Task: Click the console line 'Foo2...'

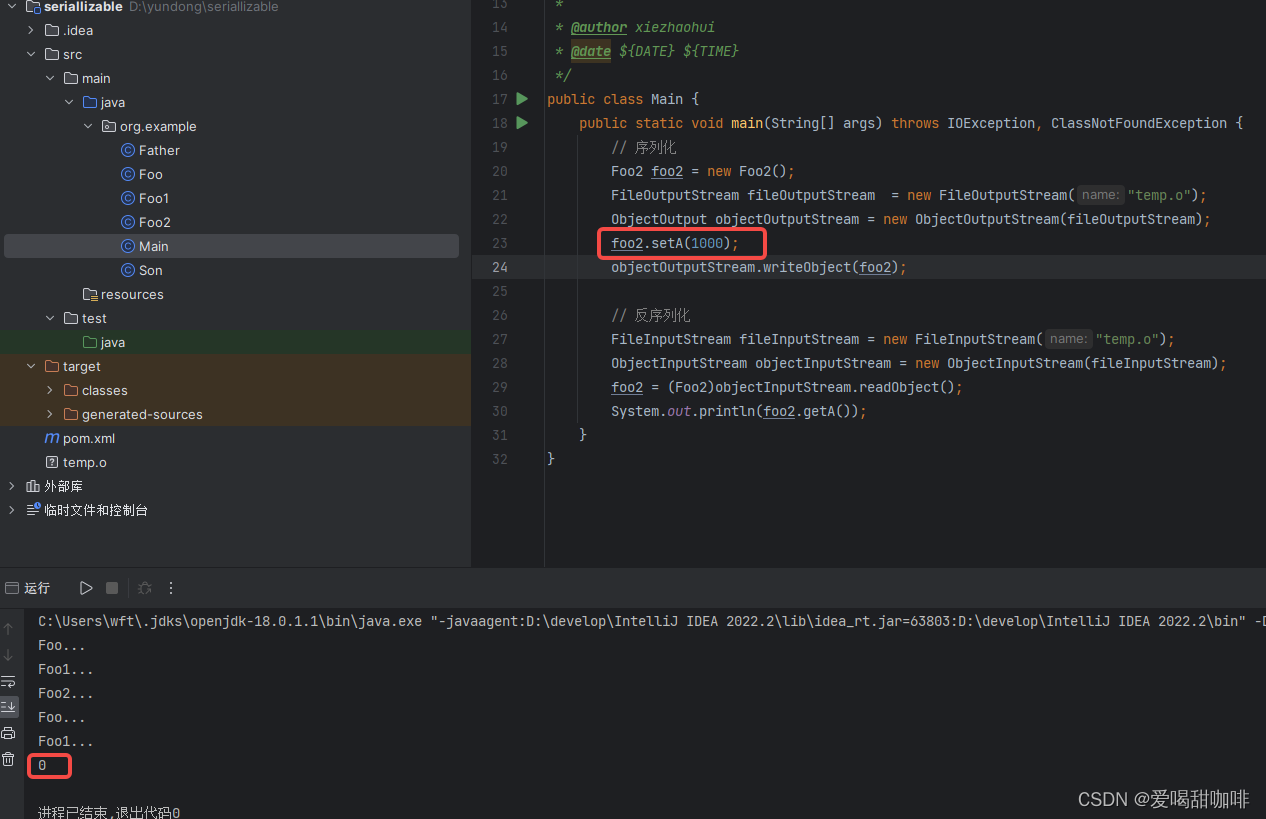Action: point(66,693)
